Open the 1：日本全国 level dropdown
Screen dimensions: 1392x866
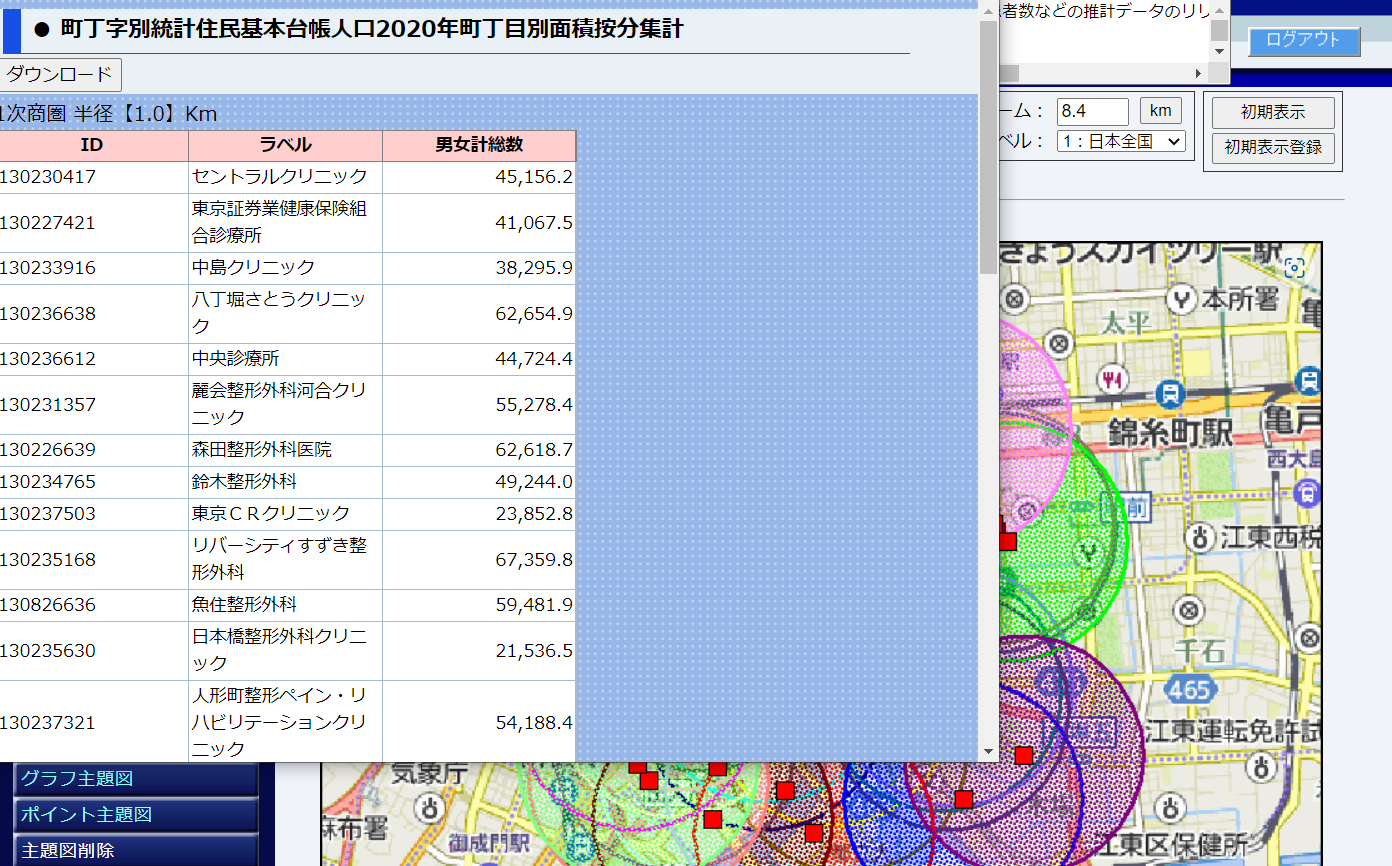(x=1121, y=141)
